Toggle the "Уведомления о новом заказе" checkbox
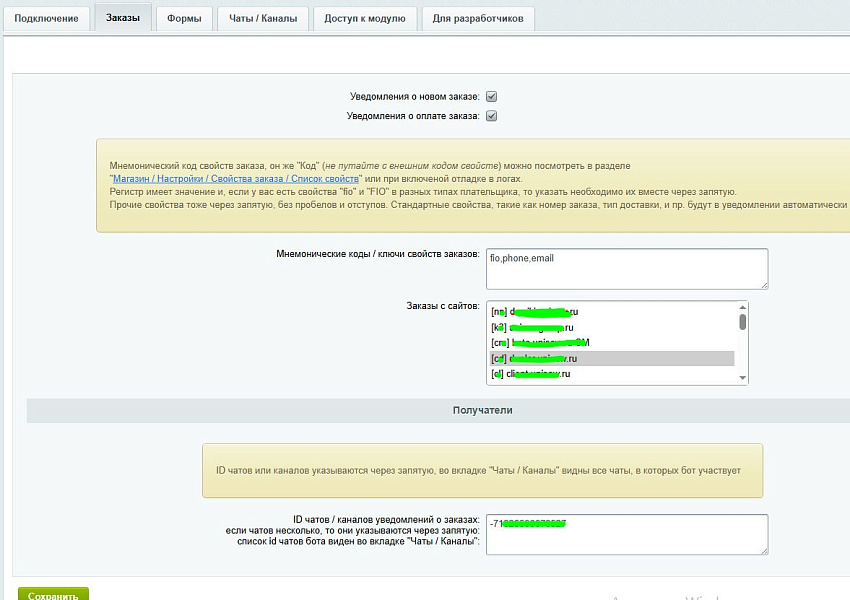The height and width of the screenshot is (600, 850). [491, 97]
